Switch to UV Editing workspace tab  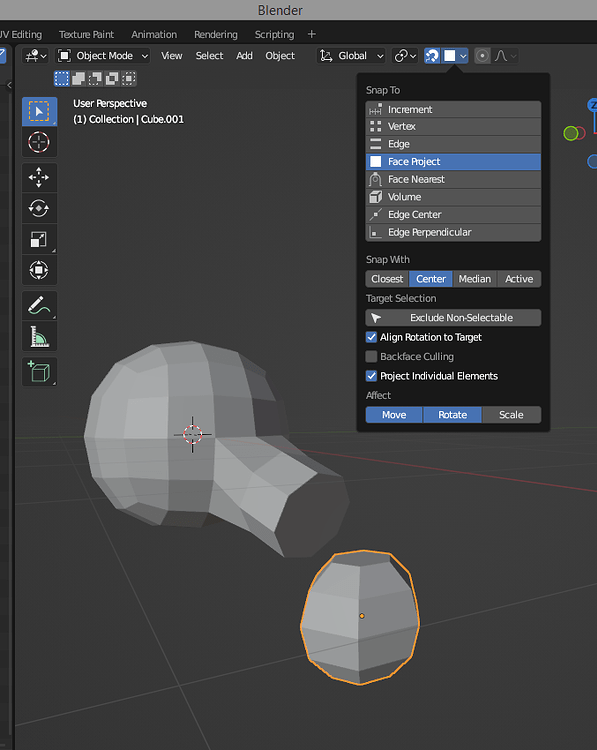click(21, 34)
